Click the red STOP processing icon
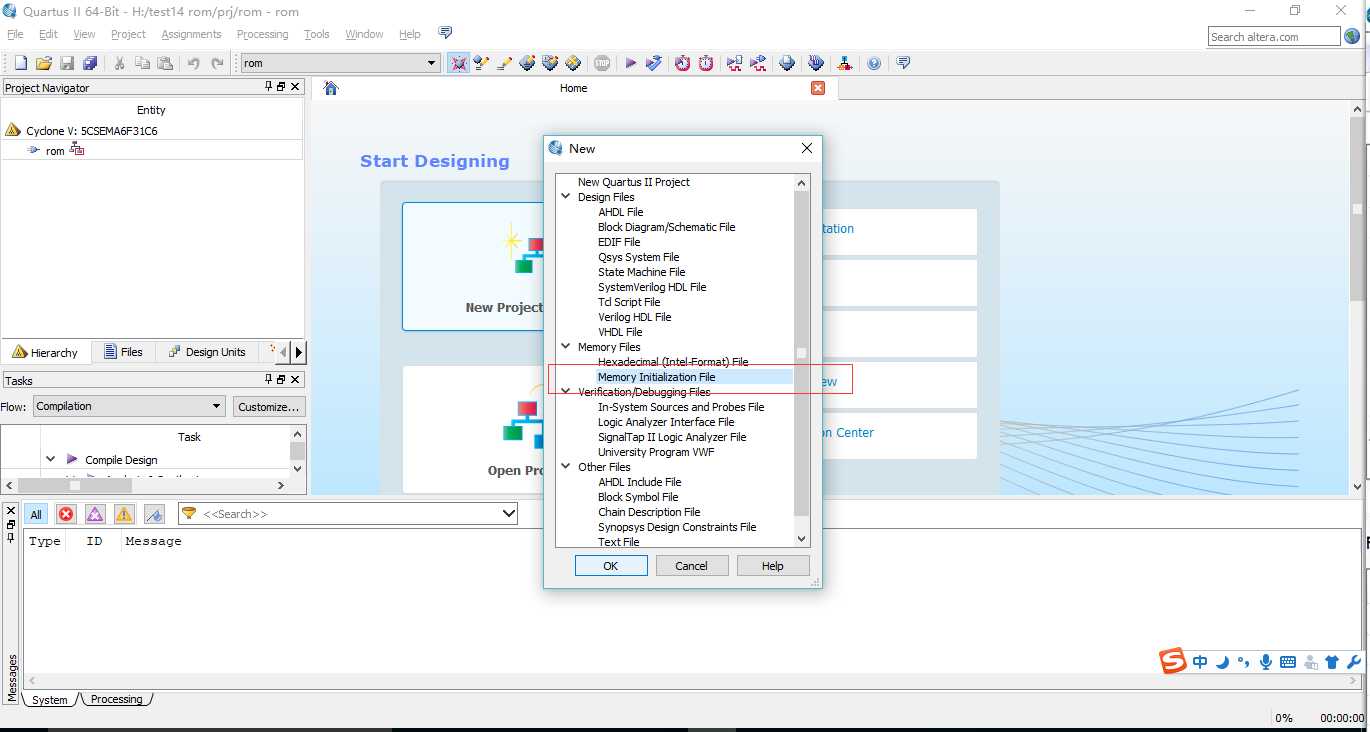The image size is (1370, 732). coord(602,63)
